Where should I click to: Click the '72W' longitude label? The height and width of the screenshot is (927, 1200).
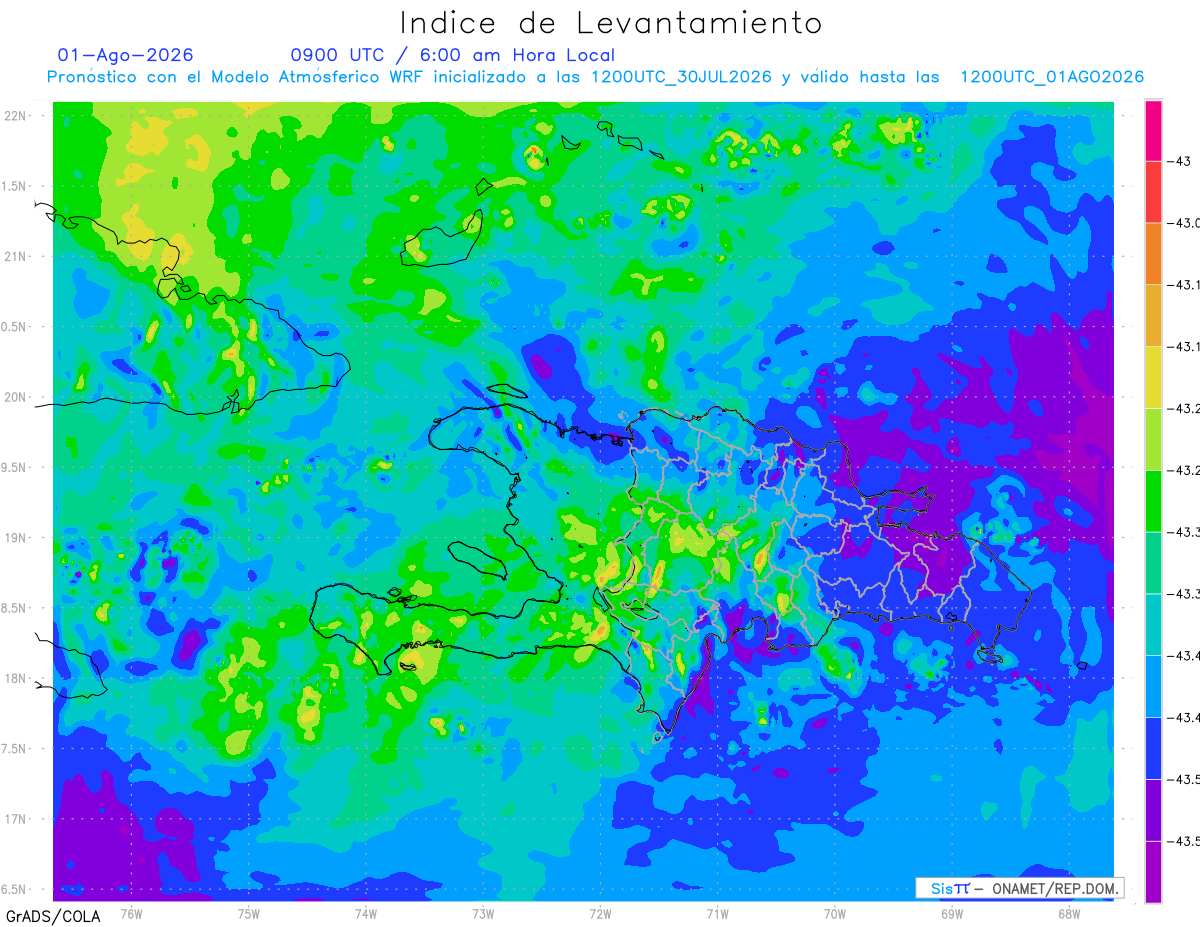pos(600,914)
